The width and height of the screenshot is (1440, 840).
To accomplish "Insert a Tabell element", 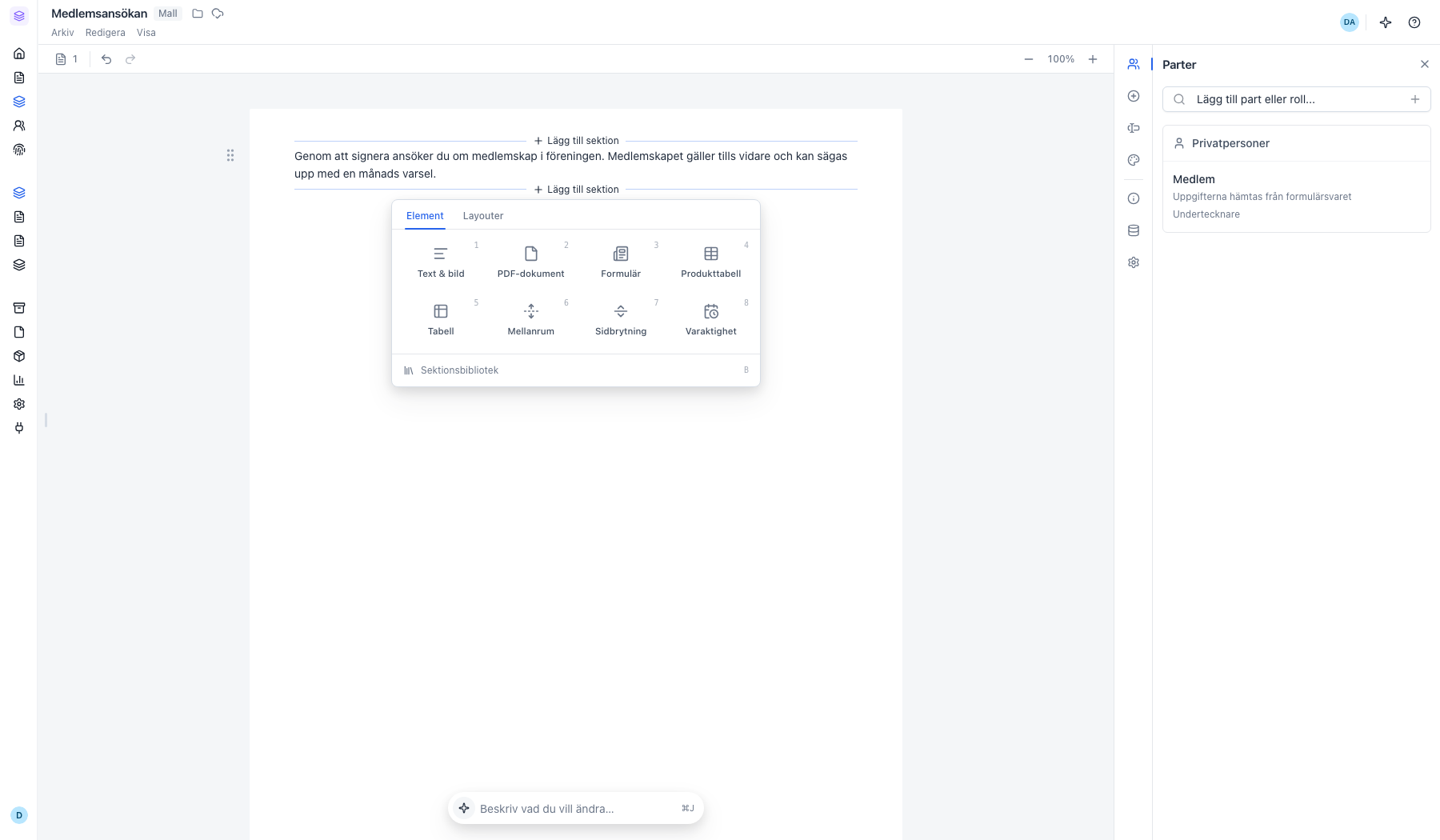I will tap(441, 320).
